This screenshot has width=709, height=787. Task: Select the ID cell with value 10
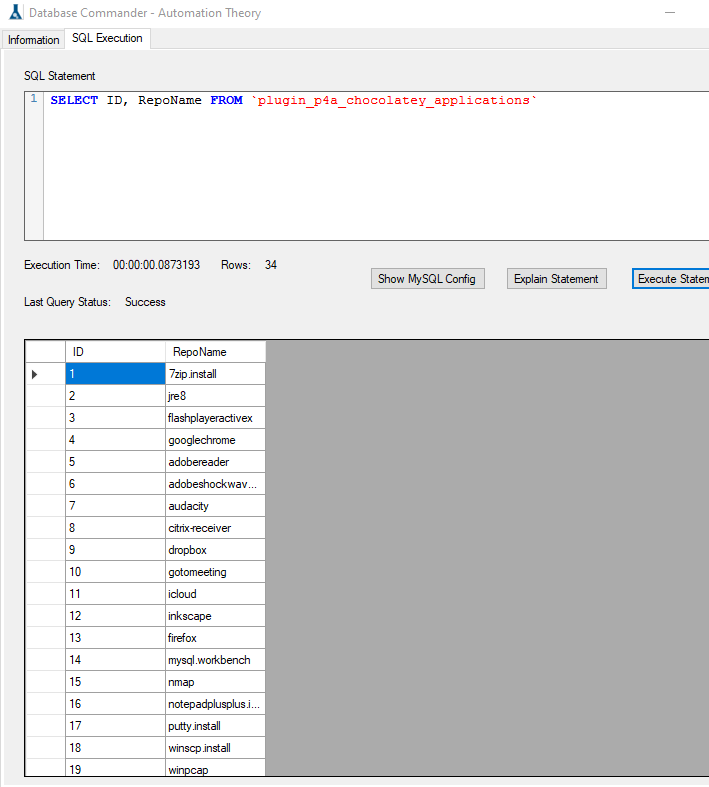[115, 572]
